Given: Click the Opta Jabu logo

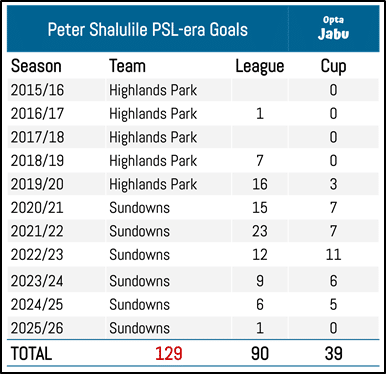Looking at the screenshot, I should pyautogui.click(x=333, y=28).
